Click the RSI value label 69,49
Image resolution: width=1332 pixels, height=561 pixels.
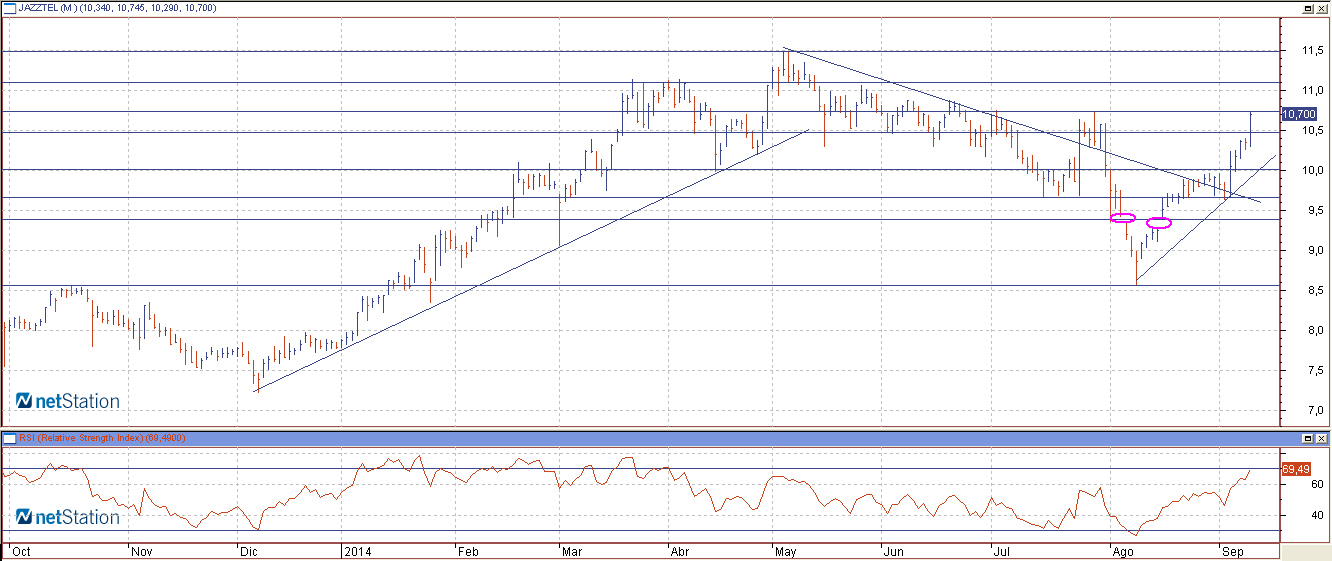click(x=1295, y=469)
